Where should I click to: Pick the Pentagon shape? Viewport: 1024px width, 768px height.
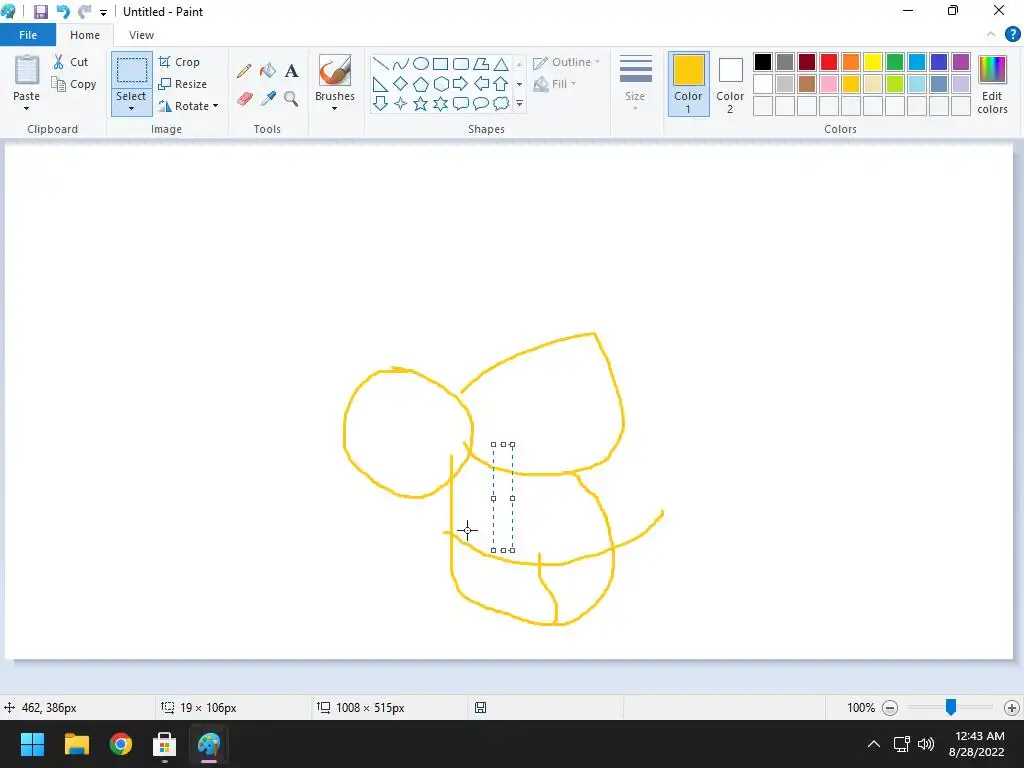coord(421,84)
